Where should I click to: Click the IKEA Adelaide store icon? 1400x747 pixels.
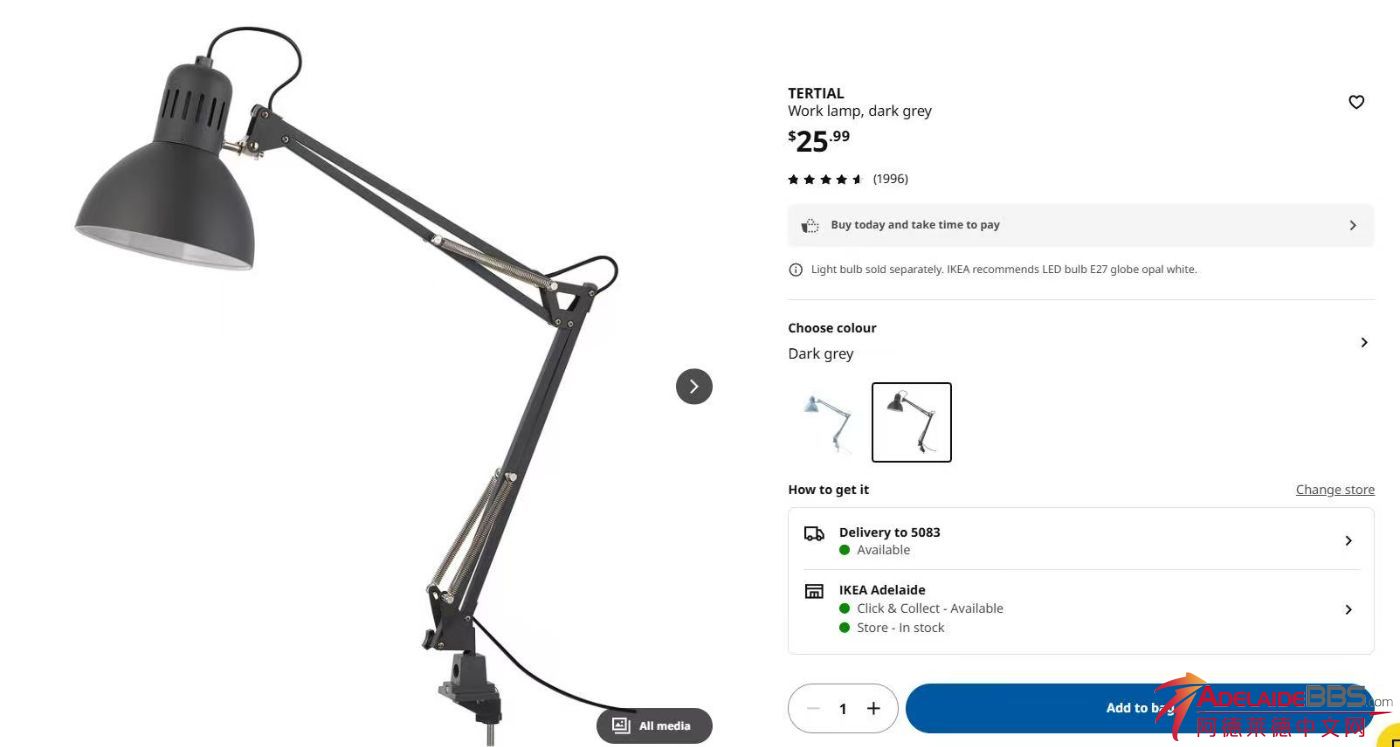pos(814,591)
